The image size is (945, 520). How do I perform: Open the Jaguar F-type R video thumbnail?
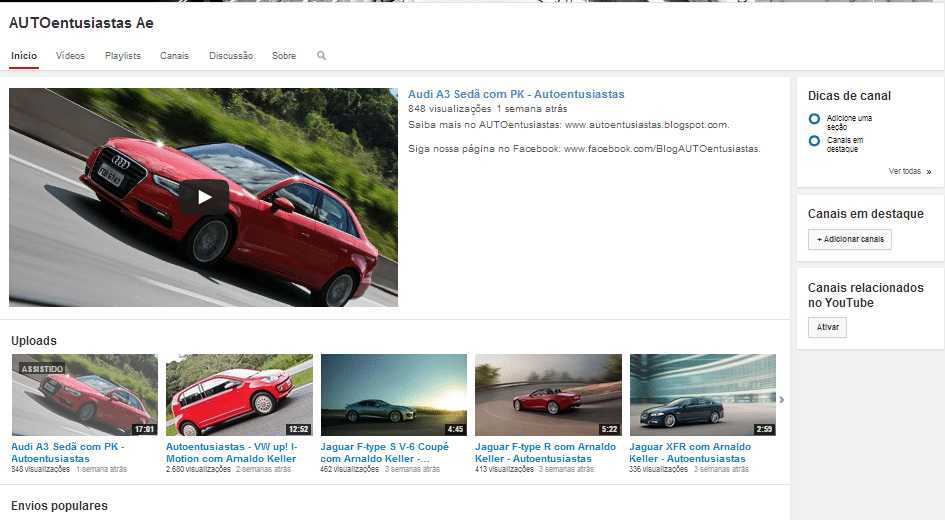[x=548, y=394]
